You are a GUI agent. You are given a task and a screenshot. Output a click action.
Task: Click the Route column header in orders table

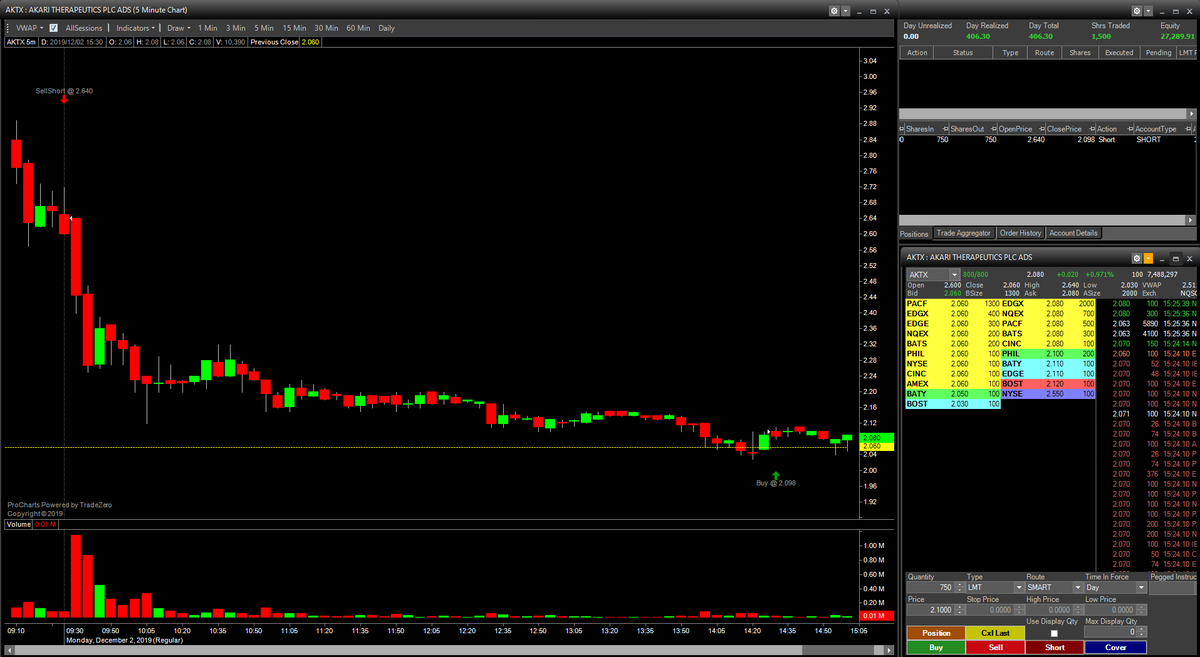pyautogui.click(x=1044, y=52)
